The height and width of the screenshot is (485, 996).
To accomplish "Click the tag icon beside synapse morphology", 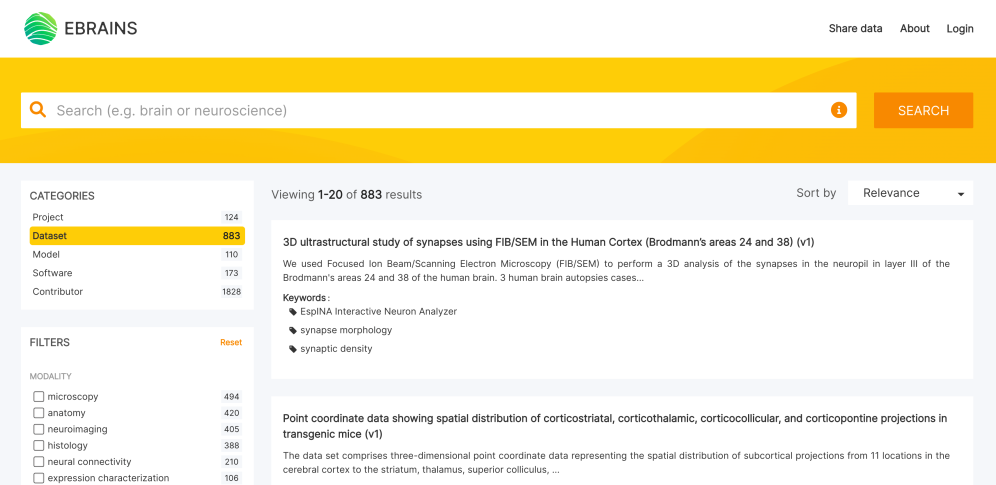I will click(293, 330).
